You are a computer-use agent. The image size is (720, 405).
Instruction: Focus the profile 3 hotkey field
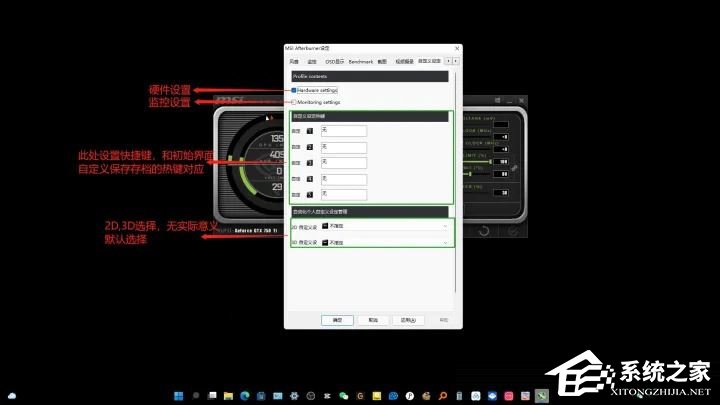(344, 163)
